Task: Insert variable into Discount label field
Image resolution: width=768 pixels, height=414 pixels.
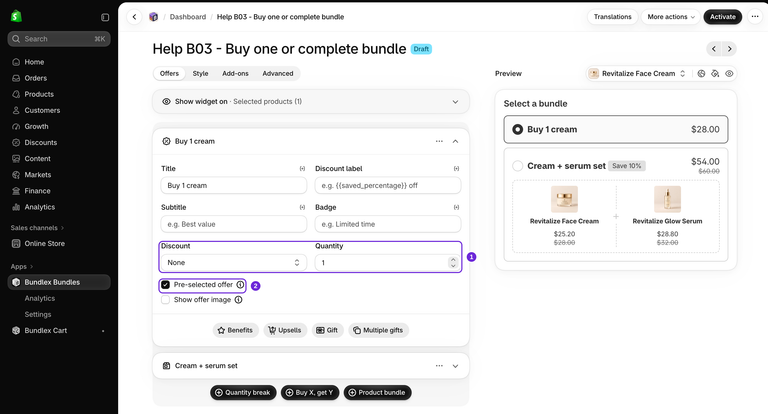Action: [456, 169]
